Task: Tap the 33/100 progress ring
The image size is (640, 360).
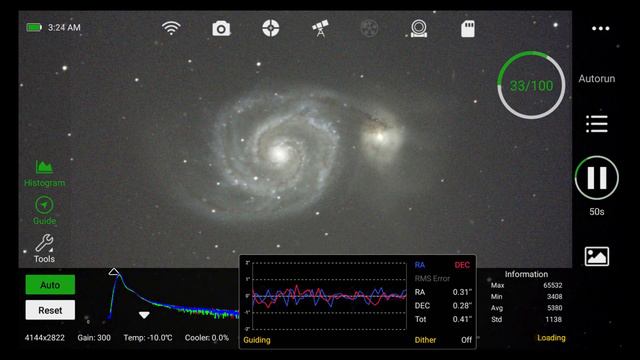Action: [x=531, y=85]
